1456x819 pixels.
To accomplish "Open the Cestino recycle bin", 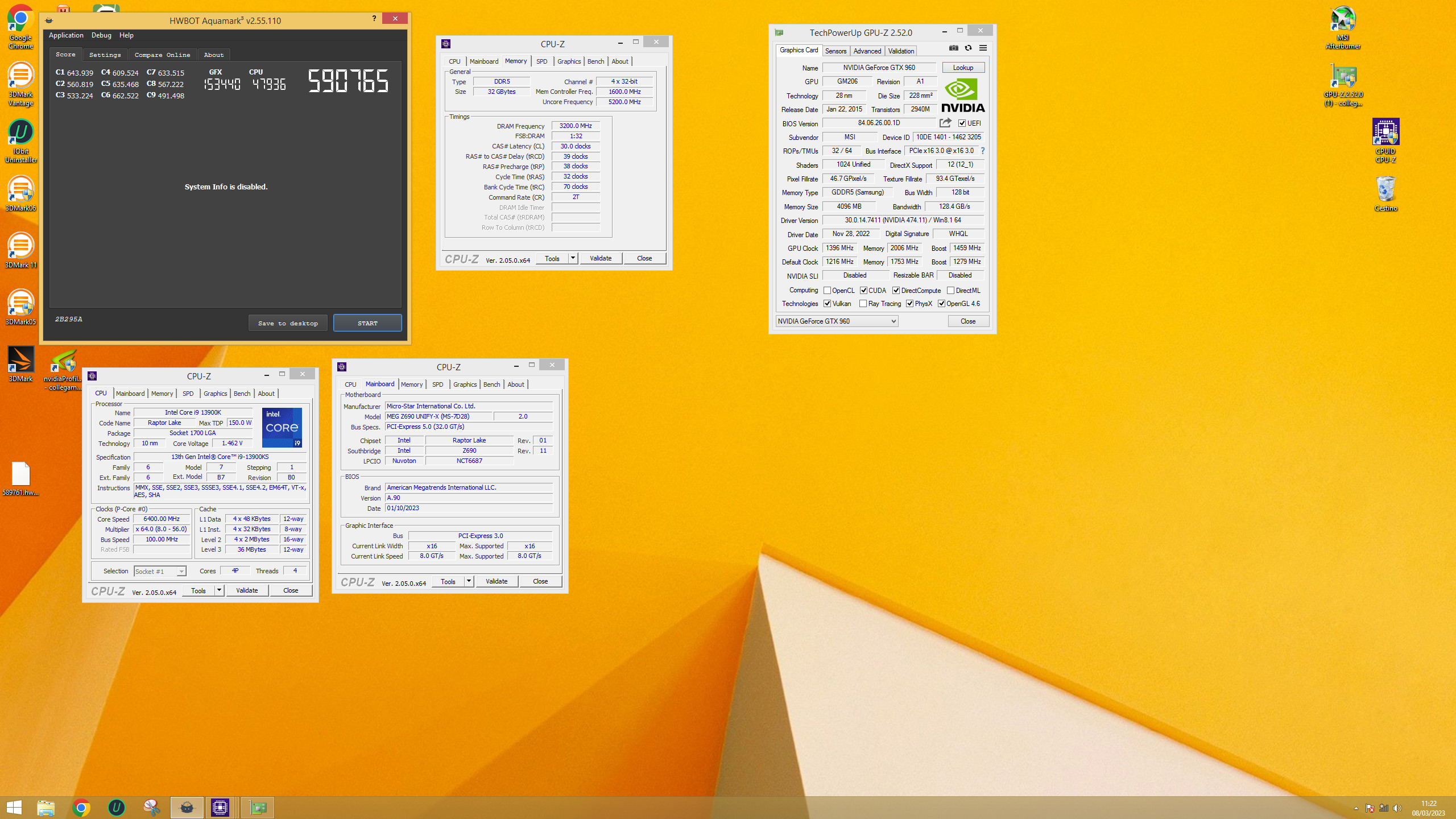I will [1385, 193].
